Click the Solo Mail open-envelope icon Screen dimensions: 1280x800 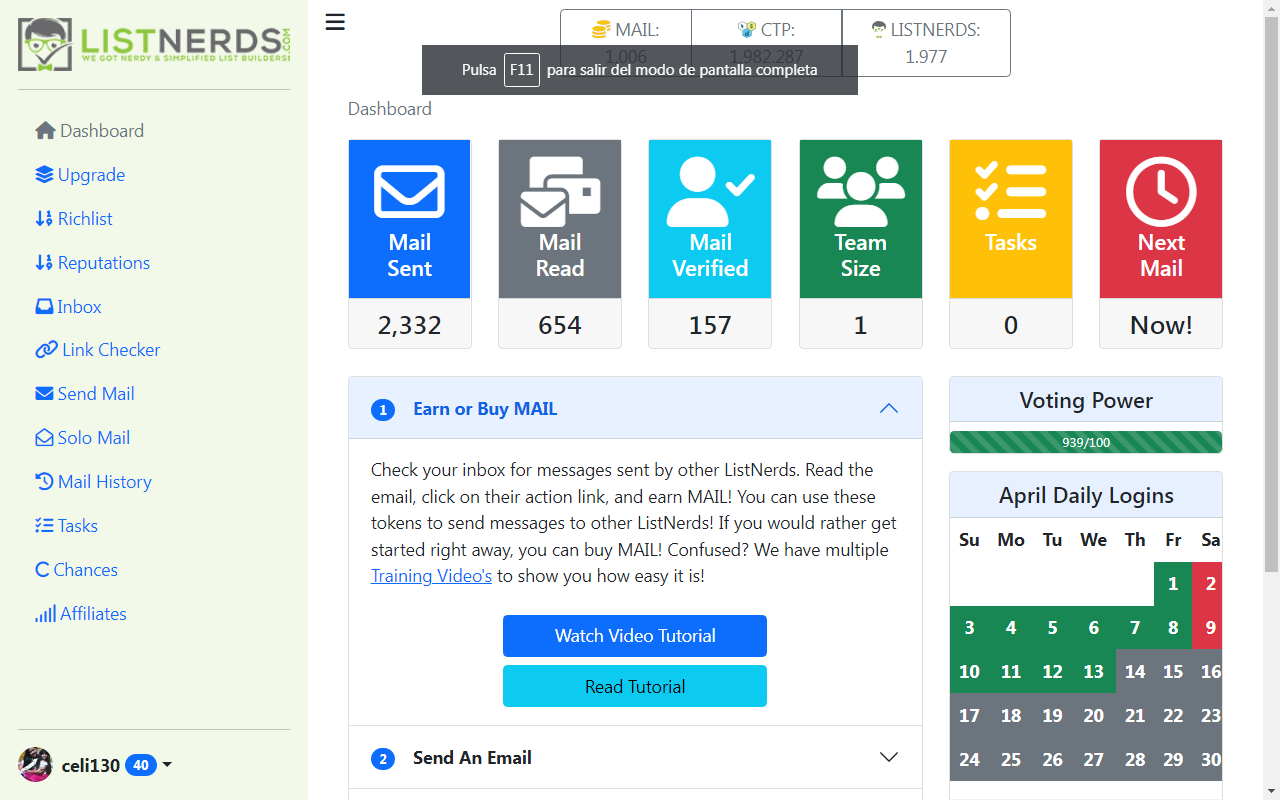coord(44,438)
